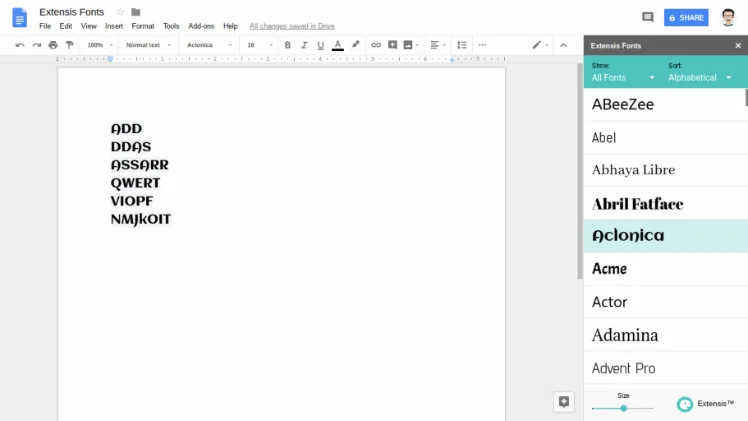Open the Edit menu

[66, 26]
